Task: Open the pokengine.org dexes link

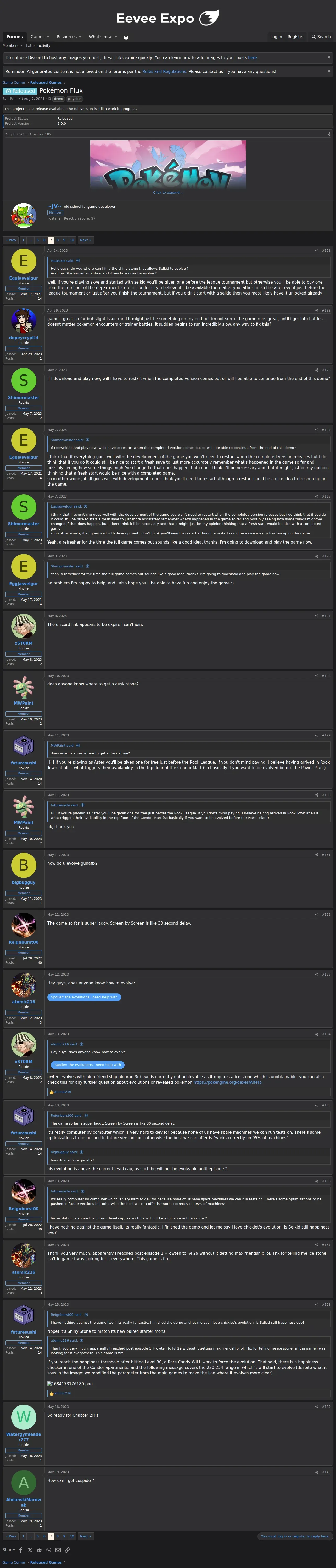Action: (227, 1082)
